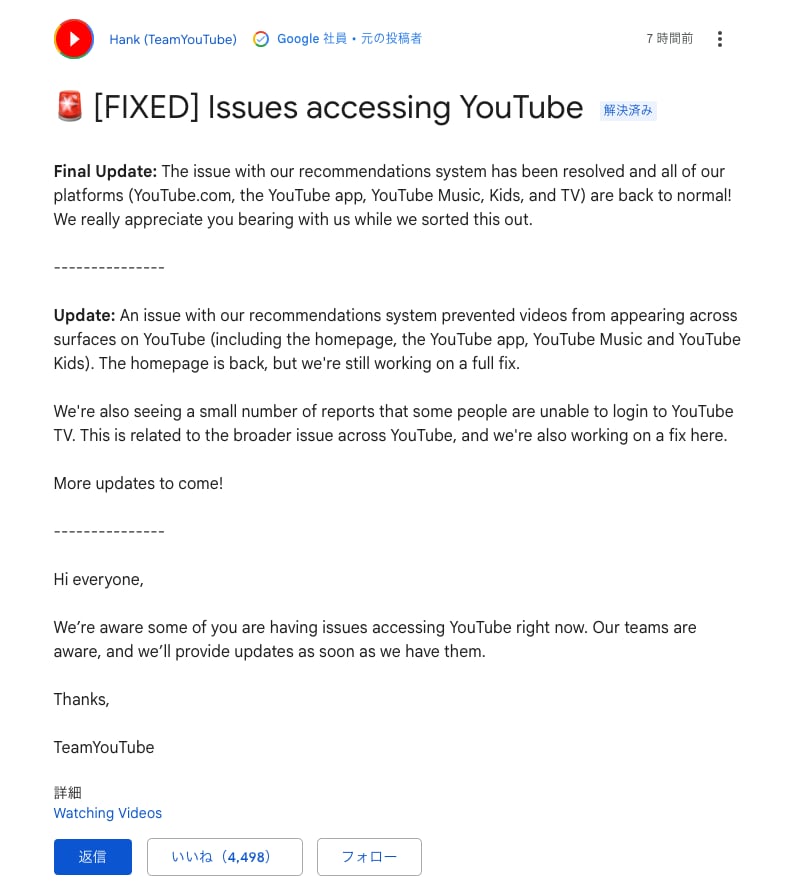Click the Final Update section heading
The image size is (800, 895).
pyautogui.click(x=104, y=171)
